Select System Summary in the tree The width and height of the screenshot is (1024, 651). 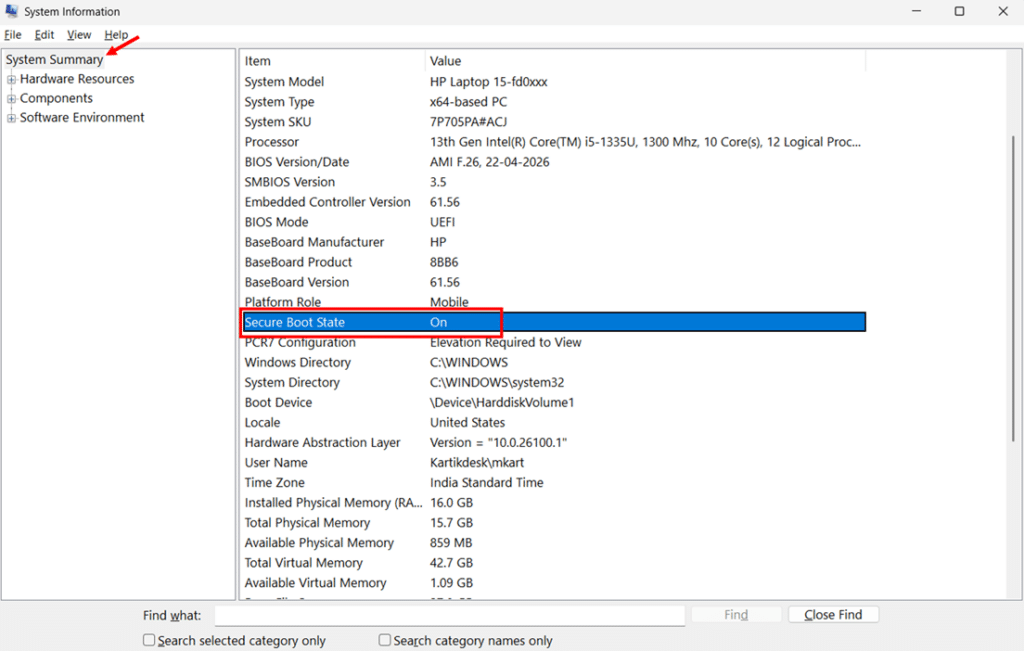point(54,59)
